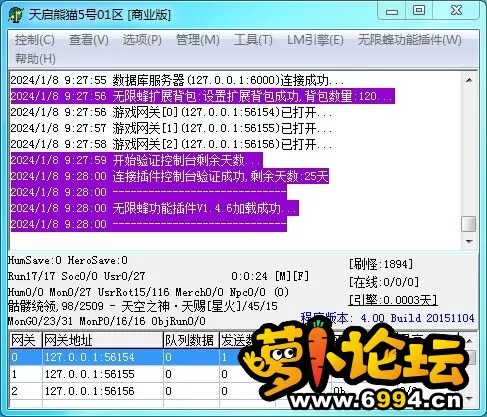Click the log scrollbar thumb
The height and width of the screenshot is (417, 487).
click(469, 224)
